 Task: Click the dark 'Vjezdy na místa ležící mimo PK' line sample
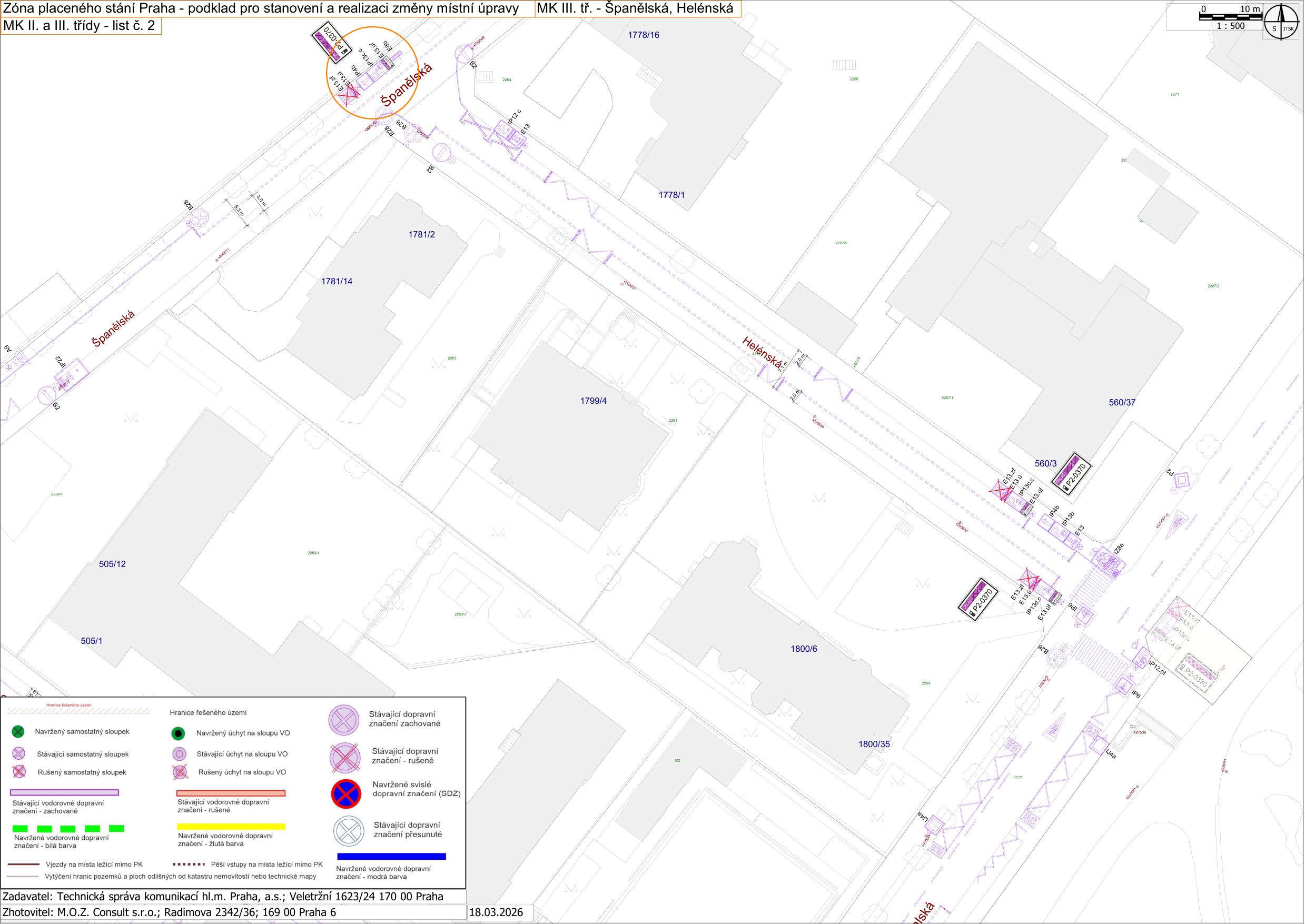pyautogui.click(x=23, y=865)
